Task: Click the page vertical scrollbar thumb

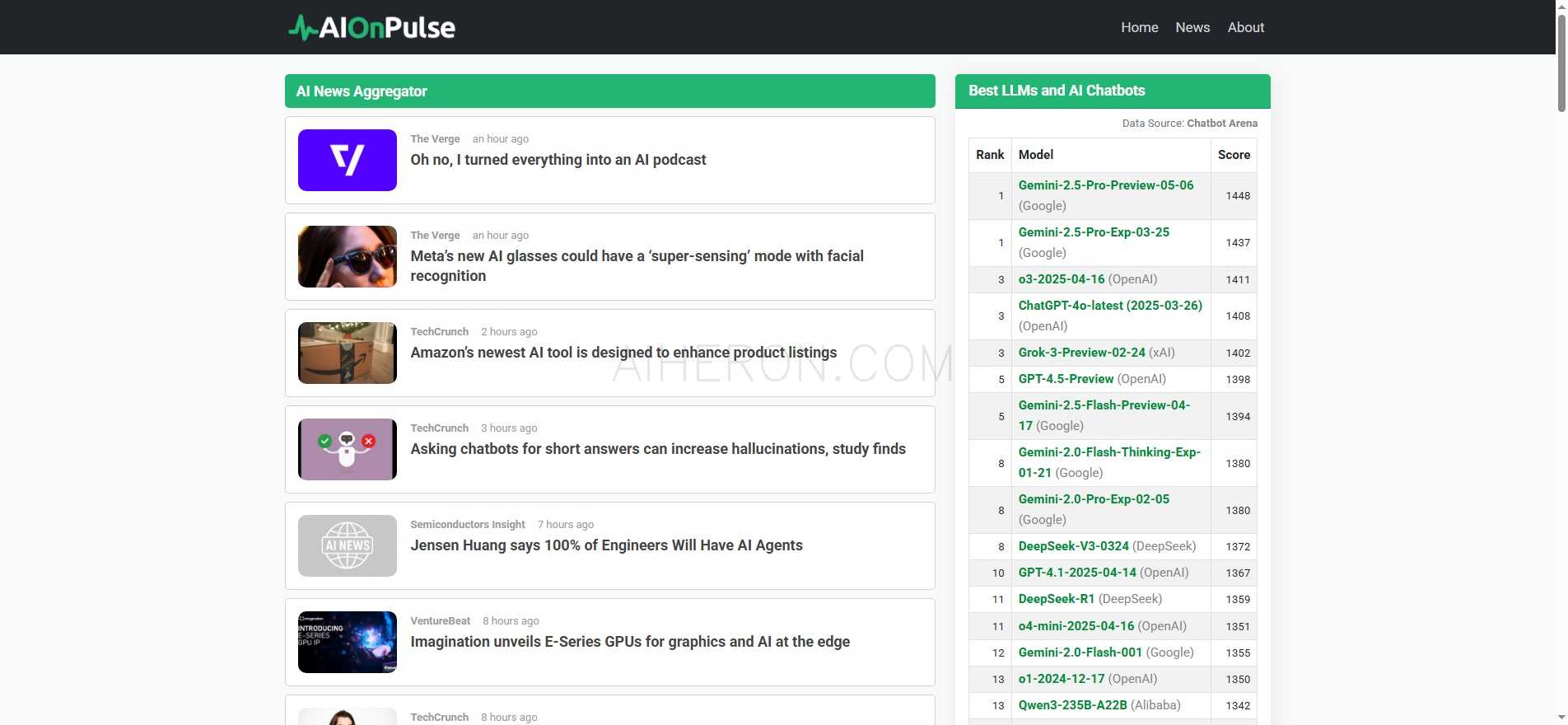Action: click(1561, 62)
